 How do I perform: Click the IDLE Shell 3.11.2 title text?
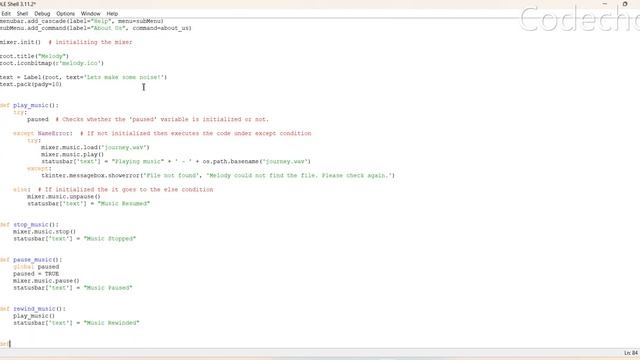pyautogui.click(x=18, y=4)
